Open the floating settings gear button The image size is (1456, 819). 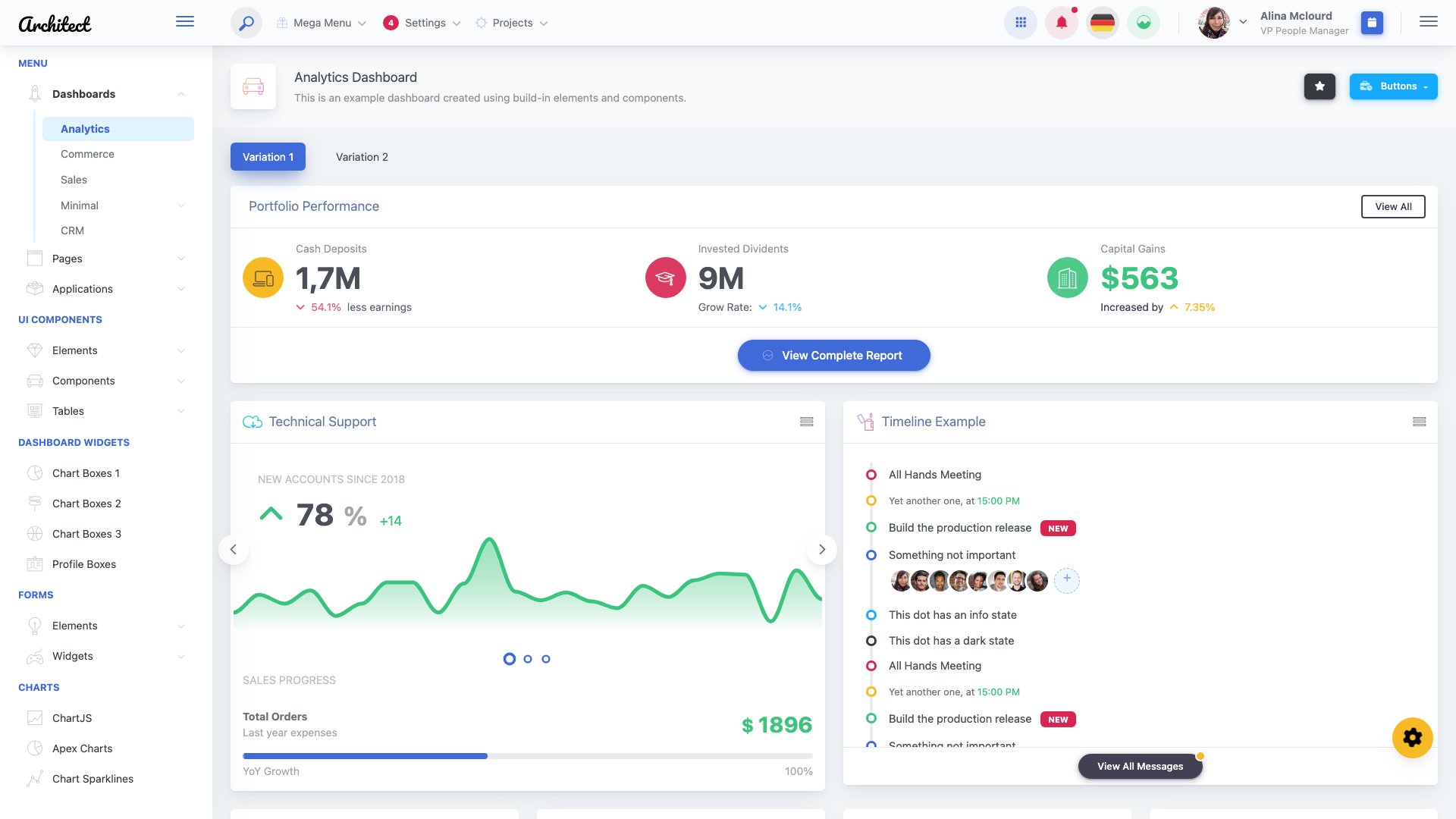tap(1412, 736)
